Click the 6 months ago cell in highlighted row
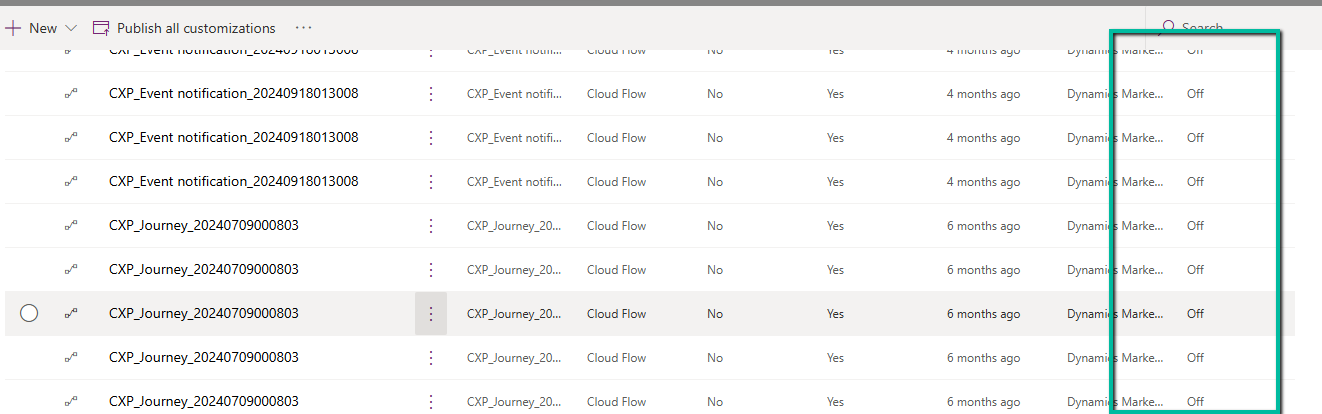1322x414 pixels. click(x=983, y=313)
